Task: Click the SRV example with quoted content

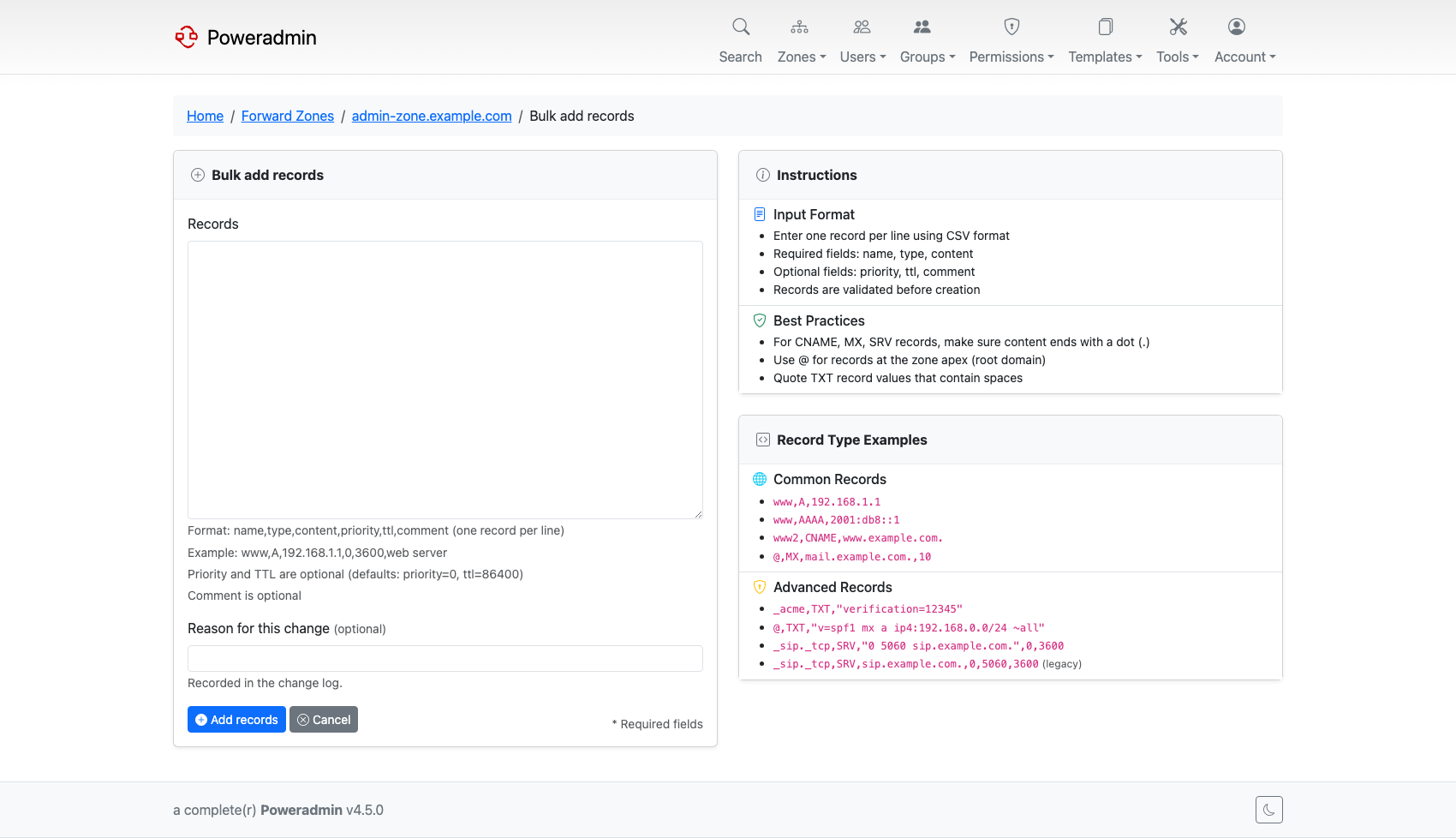Action: [x=918, y=646]
